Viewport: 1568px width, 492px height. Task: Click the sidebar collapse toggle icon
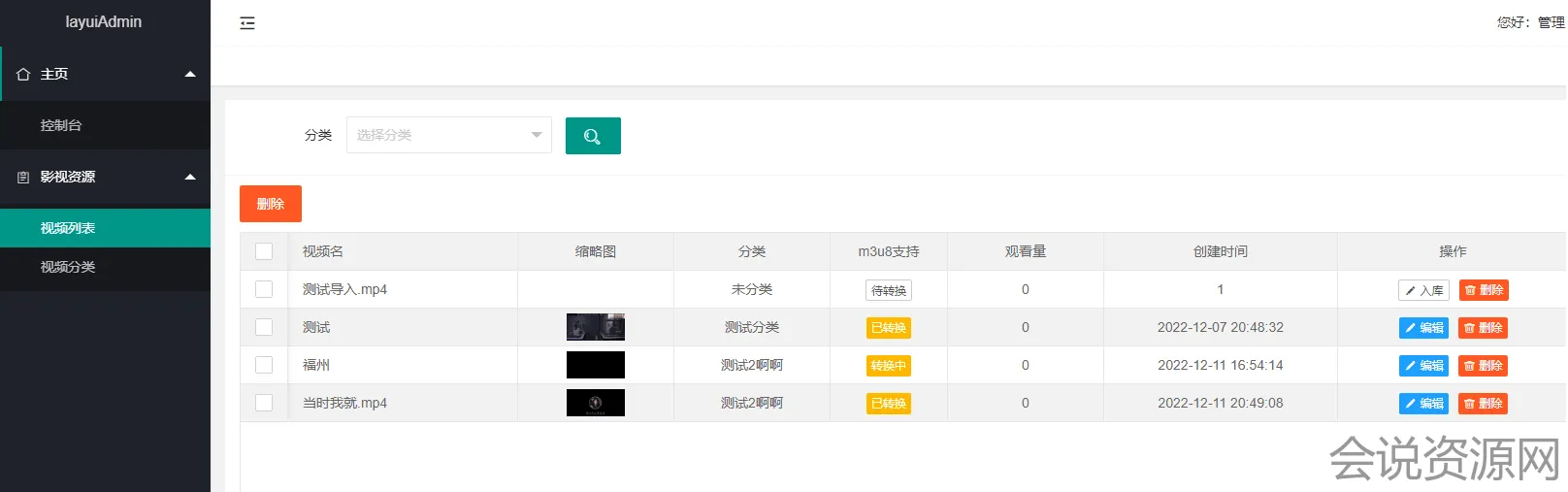247,23
